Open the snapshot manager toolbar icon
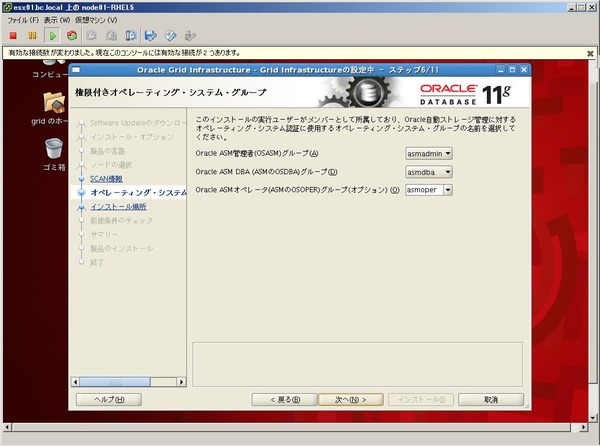600x446 pixels. click(131, 36)
